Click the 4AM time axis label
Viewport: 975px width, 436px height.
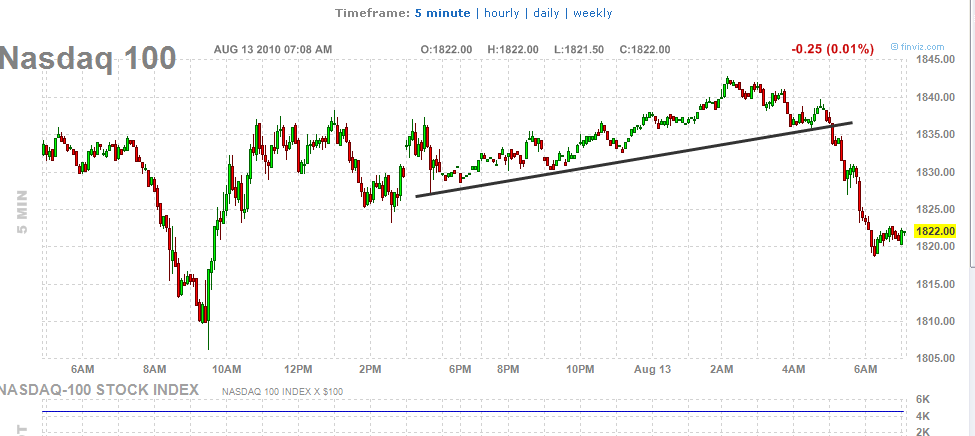point(793,369)
